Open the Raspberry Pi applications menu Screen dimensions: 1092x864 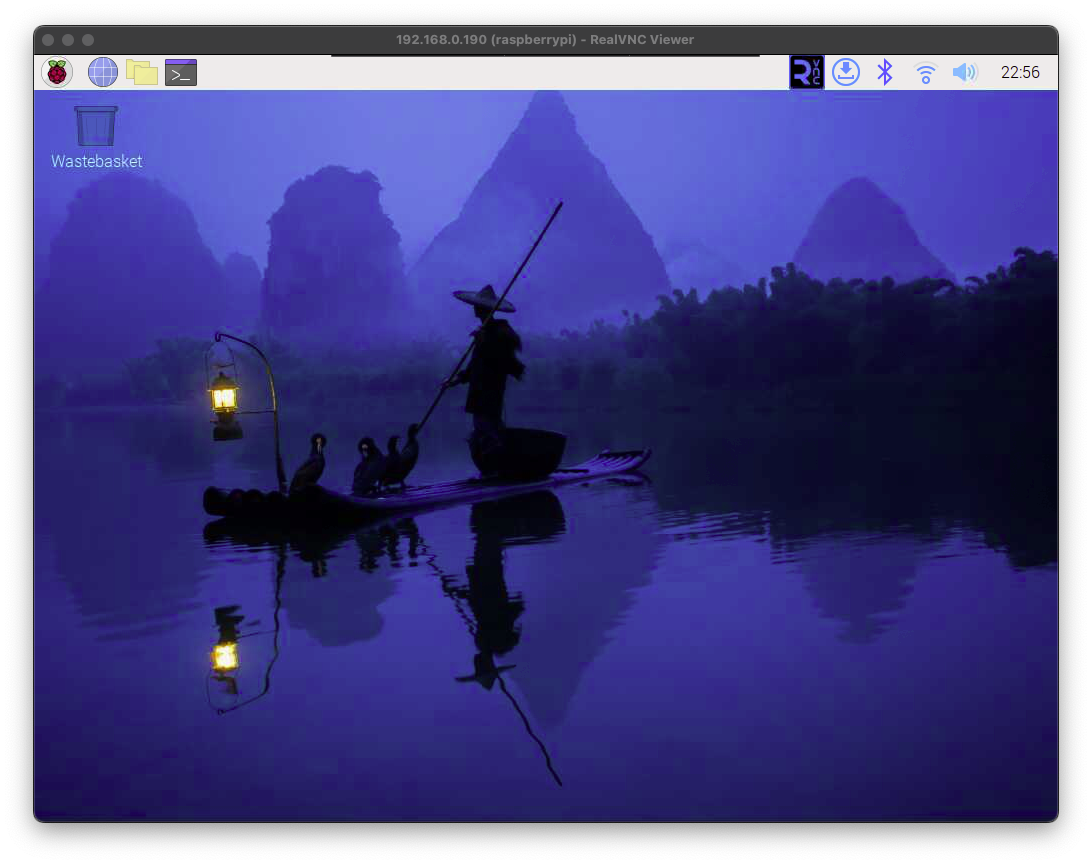[57, 72]
